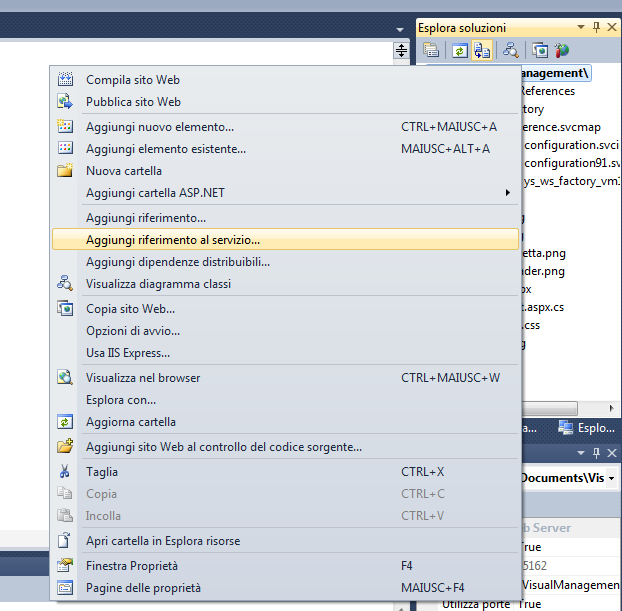Click the Finestra Proprietà icon
This screenshot has height=611, width=622.
click(65, 565)
